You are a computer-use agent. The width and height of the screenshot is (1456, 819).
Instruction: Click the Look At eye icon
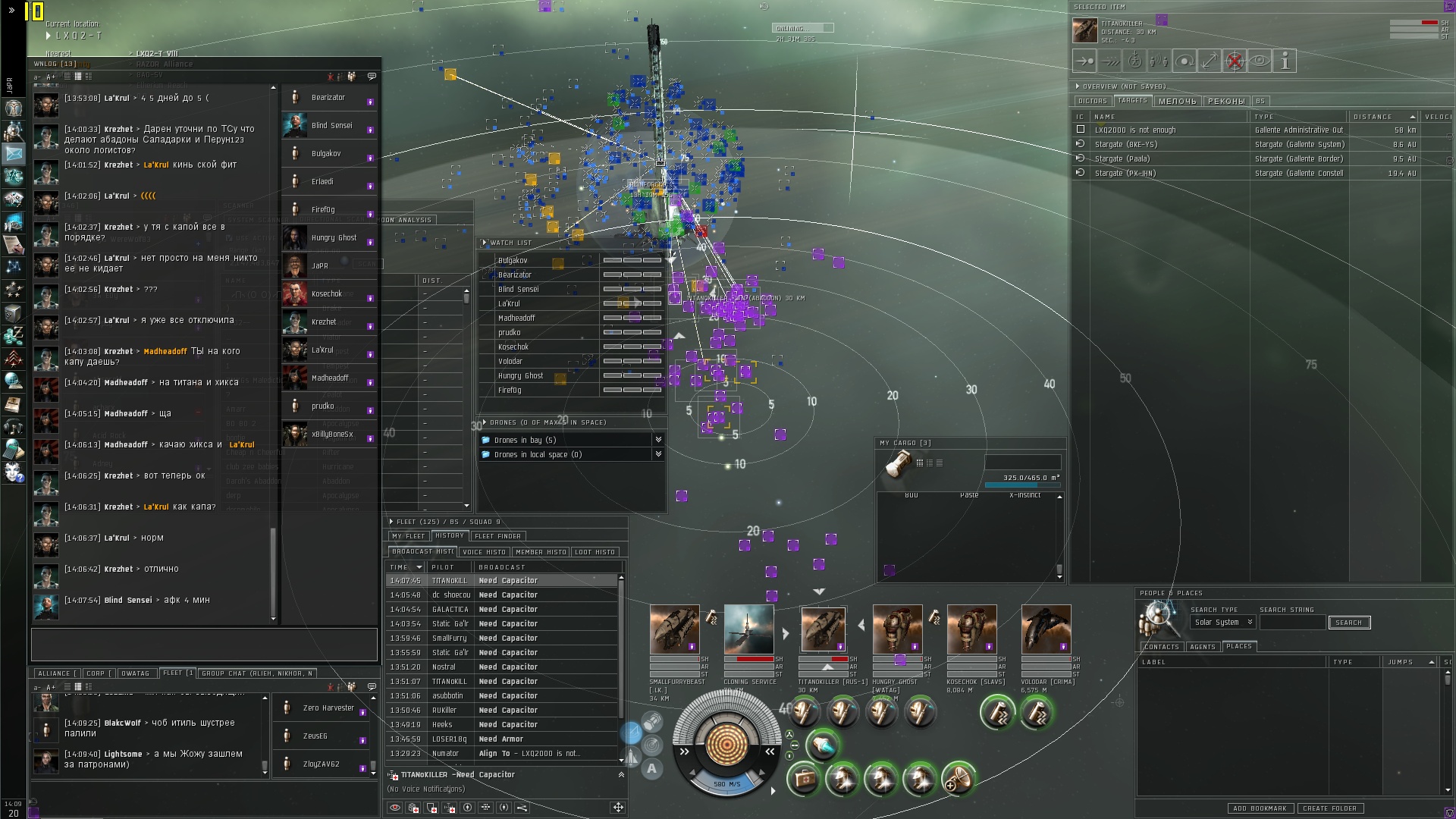pyautogui.click(x=1260, y=61)
